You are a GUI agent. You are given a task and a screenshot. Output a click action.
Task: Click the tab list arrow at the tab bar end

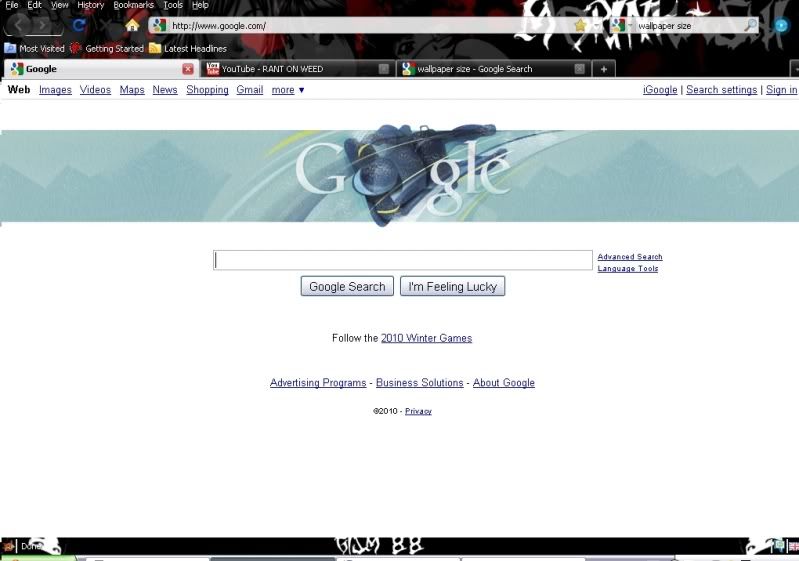[795, 69]
